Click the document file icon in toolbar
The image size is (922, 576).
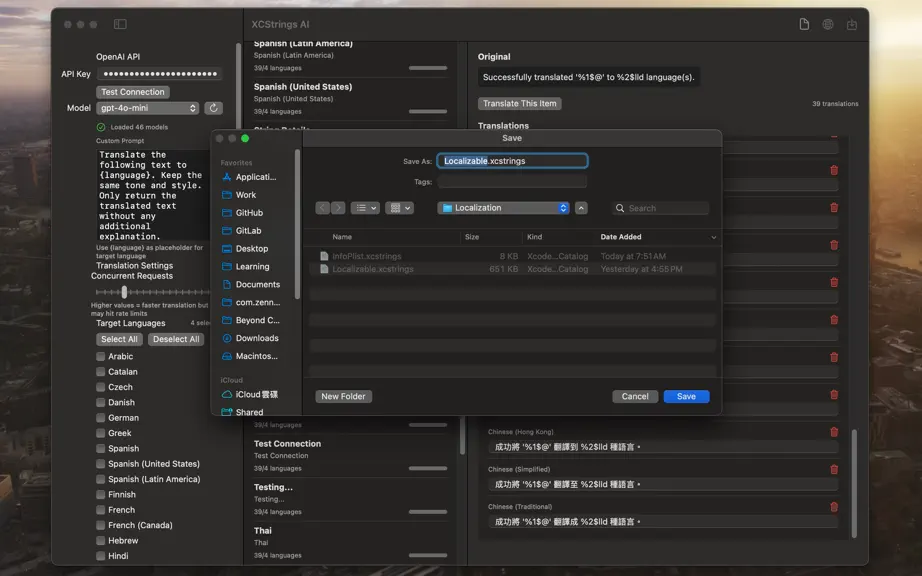coord(804,24)
